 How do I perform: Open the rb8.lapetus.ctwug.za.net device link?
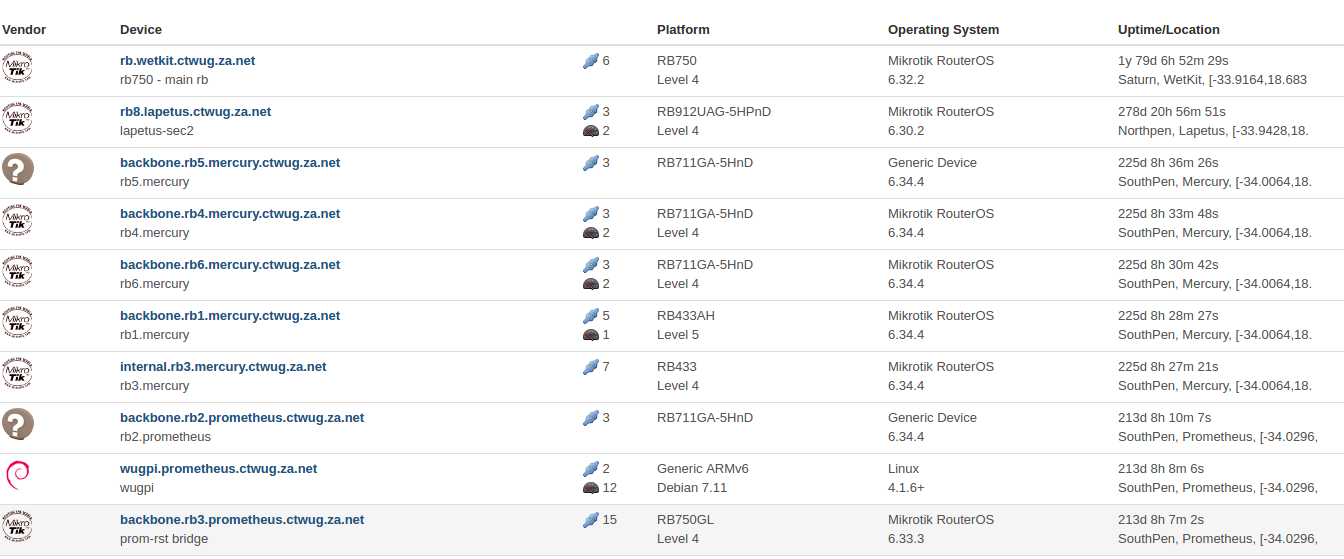195,112
